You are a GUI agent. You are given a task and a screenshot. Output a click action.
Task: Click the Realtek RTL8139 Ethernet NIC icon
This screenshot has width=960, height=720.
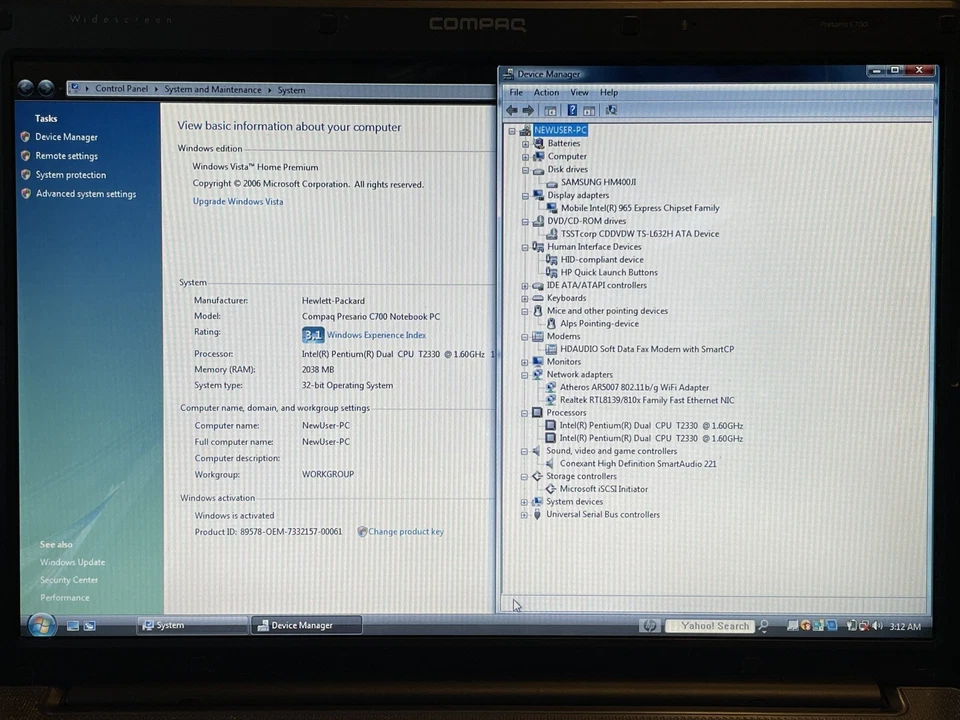[551, 400]
